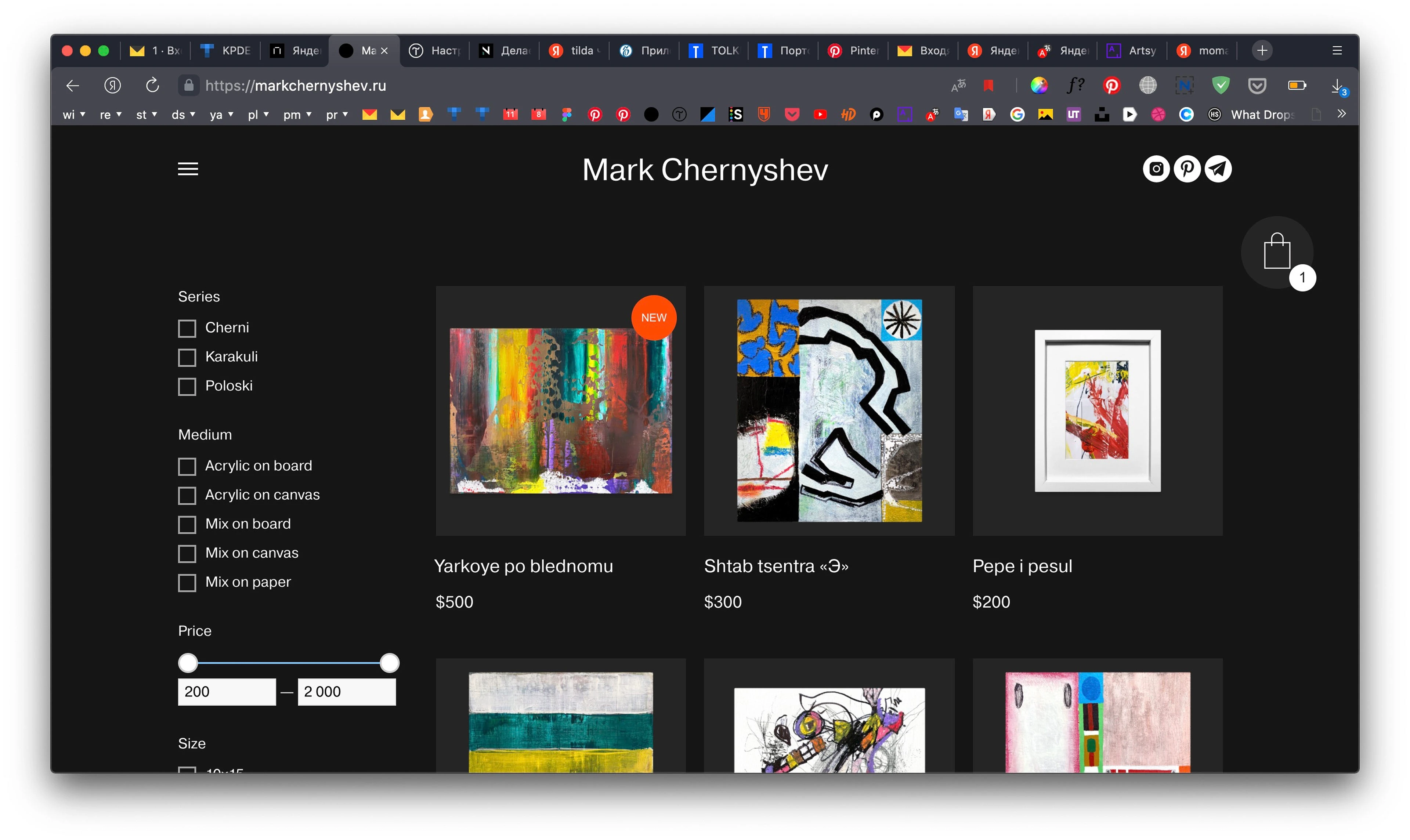The image size is (1410, 840).
Task: Expand the st bookmarks folder
Action: pos(147,114)
